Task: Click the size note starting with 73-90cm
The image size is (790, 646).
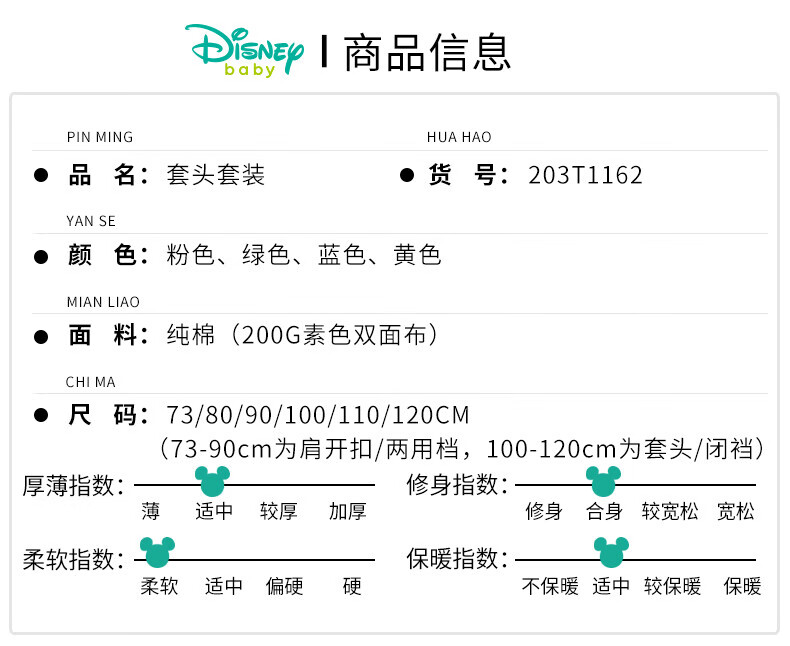Action: (463, 448)
